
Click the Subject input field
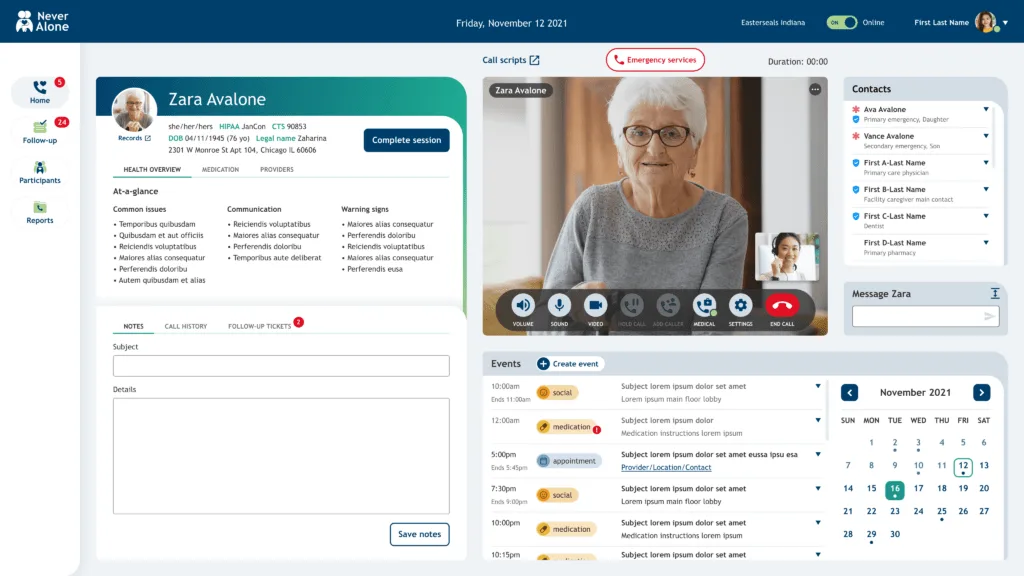(x=281, y=366)
